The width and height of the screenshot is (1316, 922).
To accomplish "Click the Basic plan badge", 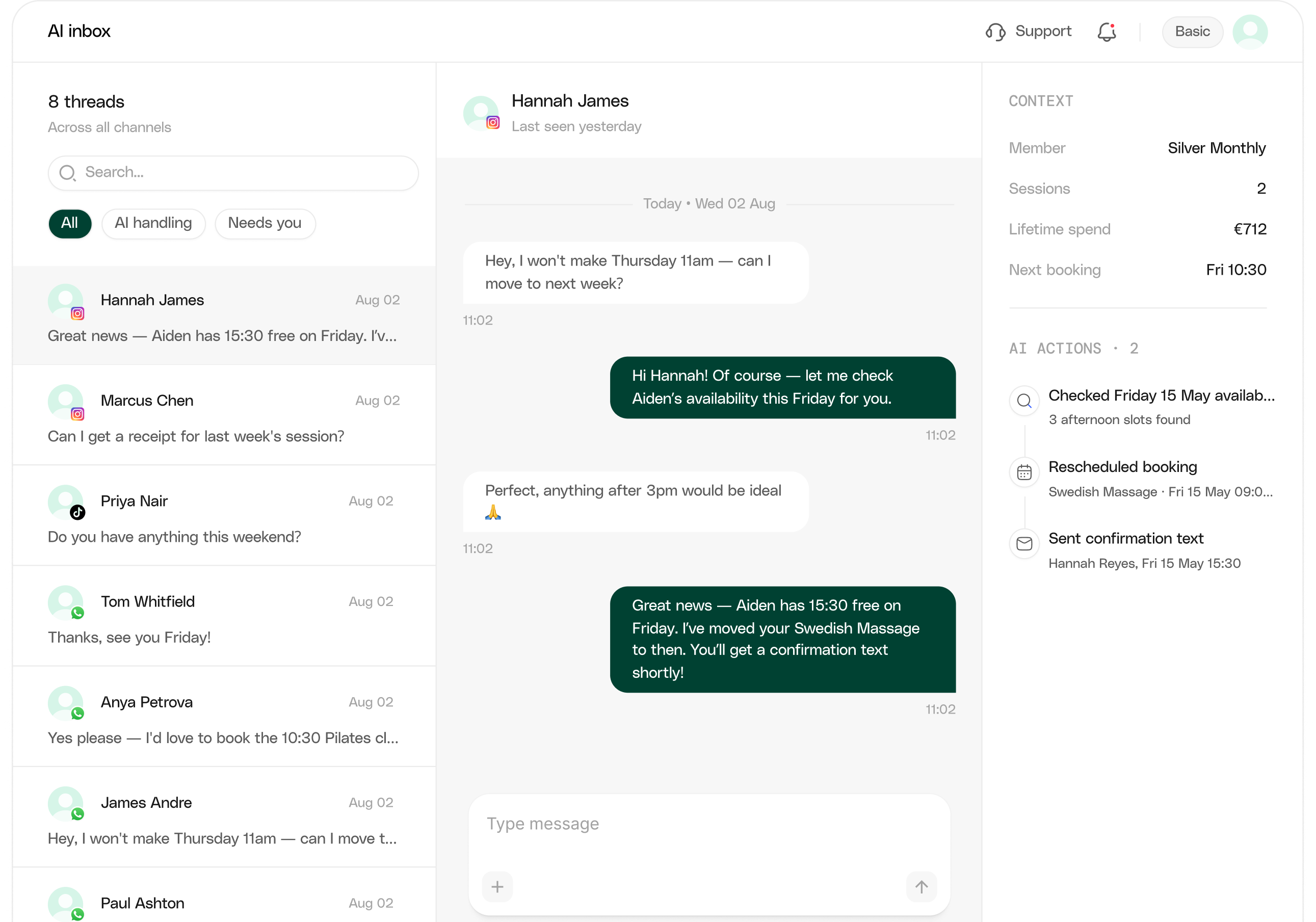I will tap(1192, 32).
